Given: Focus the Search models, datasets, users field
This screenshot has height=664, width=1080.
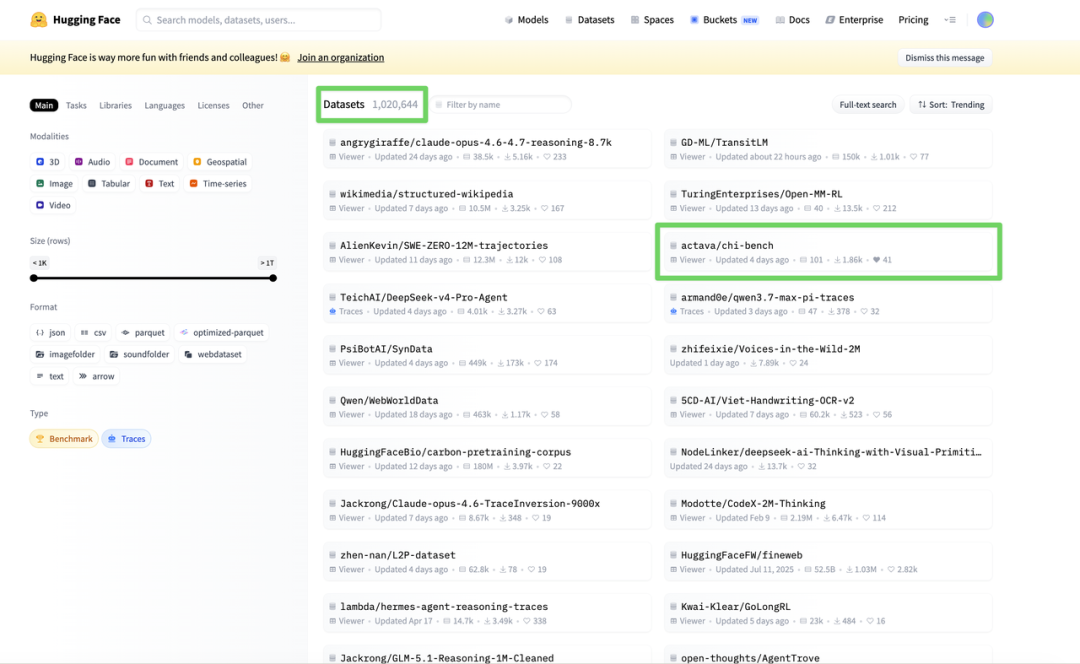Looking at the screenshot, I should click(259, 20).
